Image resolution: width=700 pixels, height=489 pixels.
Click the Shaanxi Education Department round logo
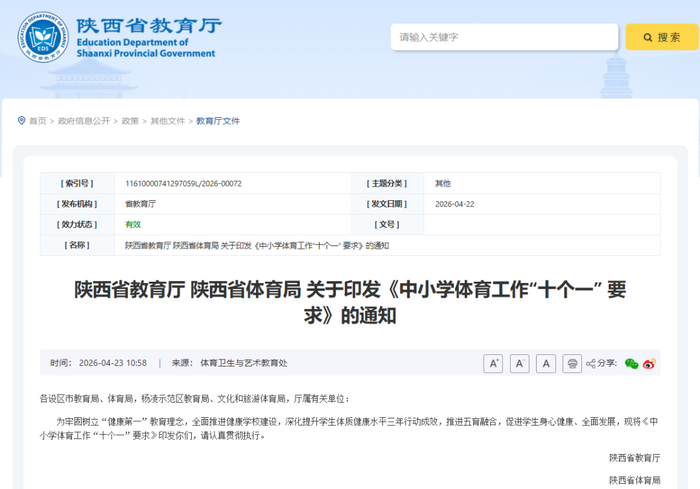click(43, 37)
